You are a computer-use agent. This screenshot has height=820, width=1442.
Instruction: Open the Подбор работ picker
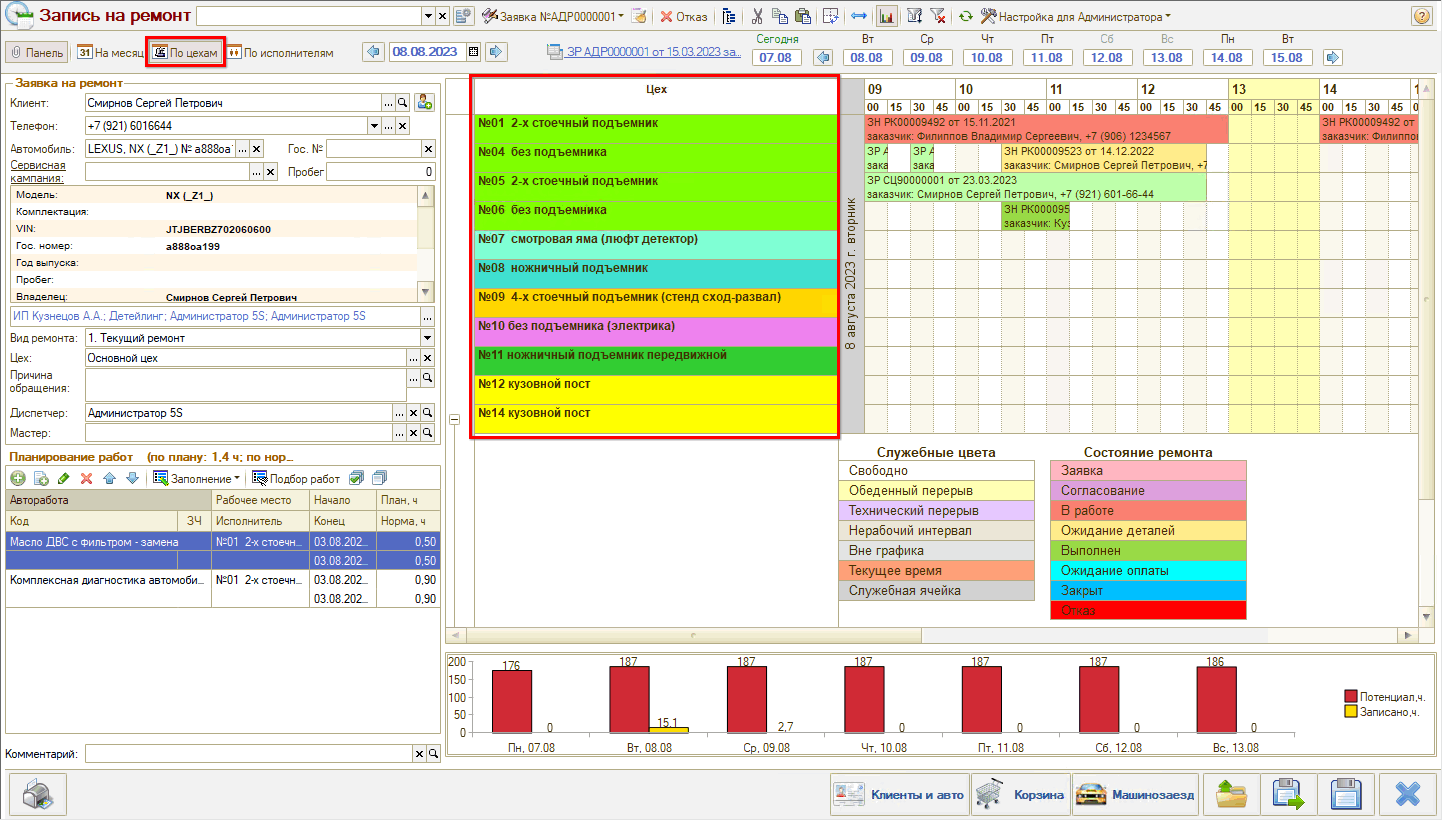tap(296, 478)
